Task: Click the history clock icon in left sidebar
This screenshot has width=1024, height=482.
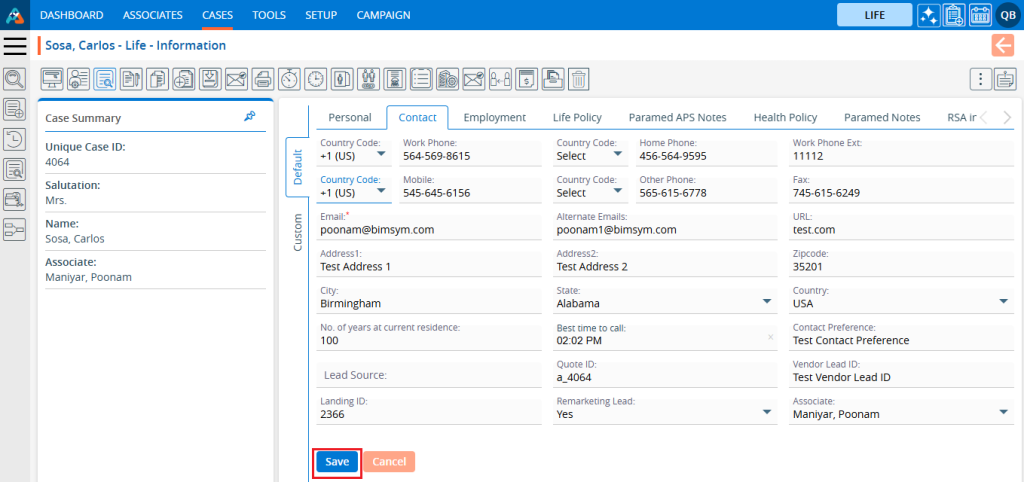Action: pos(15,139)
